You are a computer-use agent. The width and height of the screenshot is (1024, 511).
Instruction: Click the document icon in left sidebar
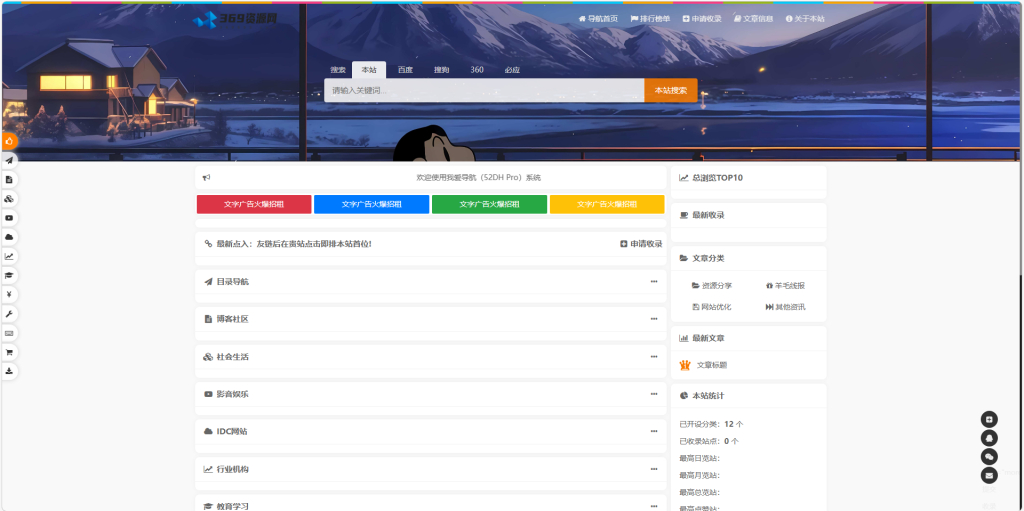9,179
